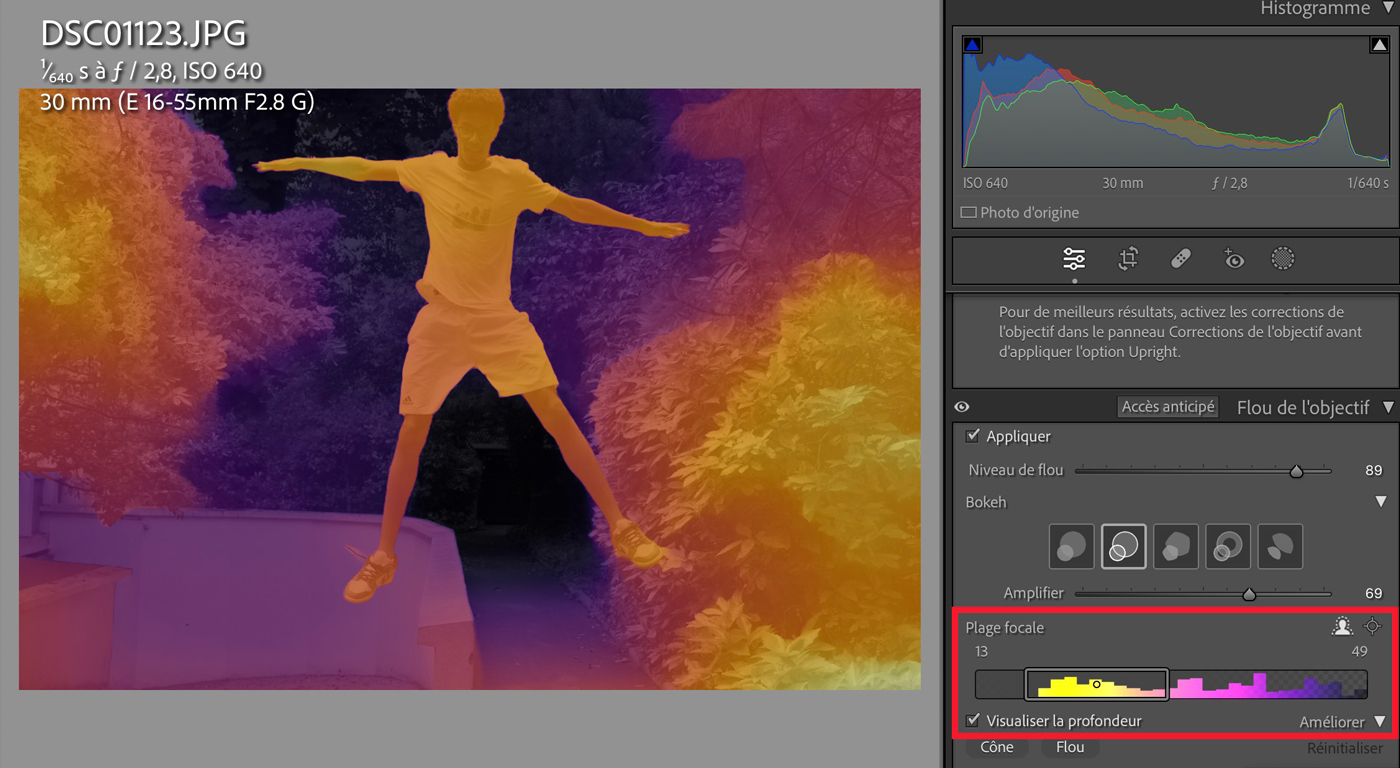
Task: Select the Crop overlay tool
Action: 1128,259
